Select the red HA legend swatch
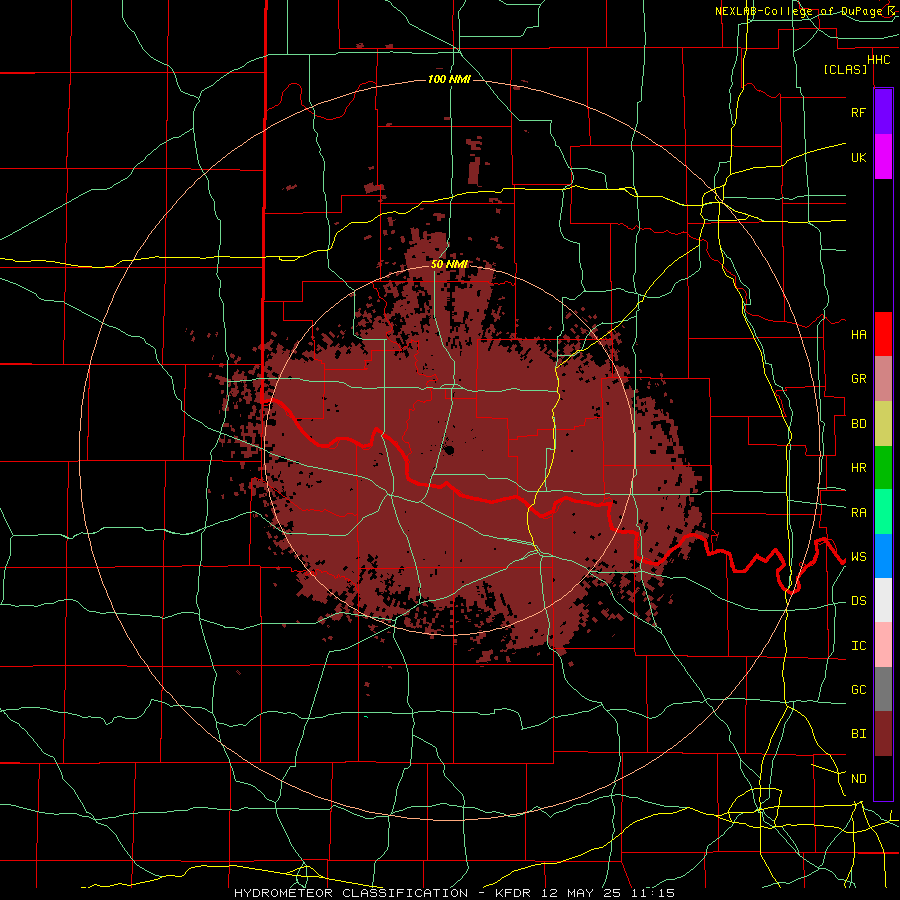Screen dimensions: 900x900 [x=883, y=334]
